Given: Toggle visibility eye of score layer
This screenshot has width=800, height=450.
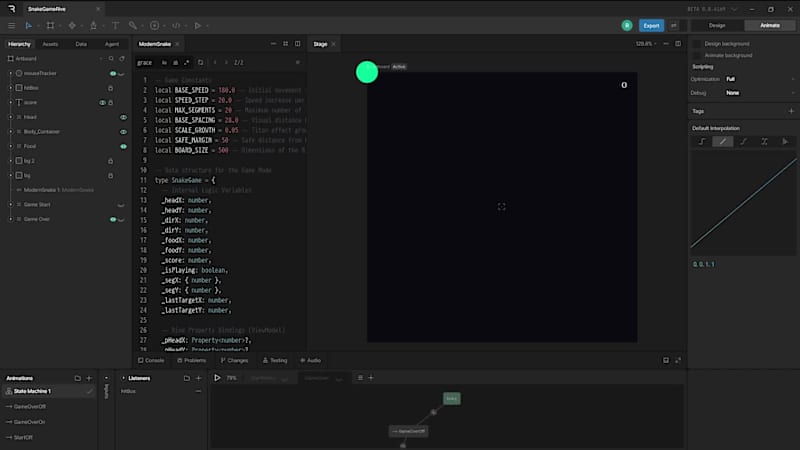Looking at the screenshot, I should click(102, 103).
